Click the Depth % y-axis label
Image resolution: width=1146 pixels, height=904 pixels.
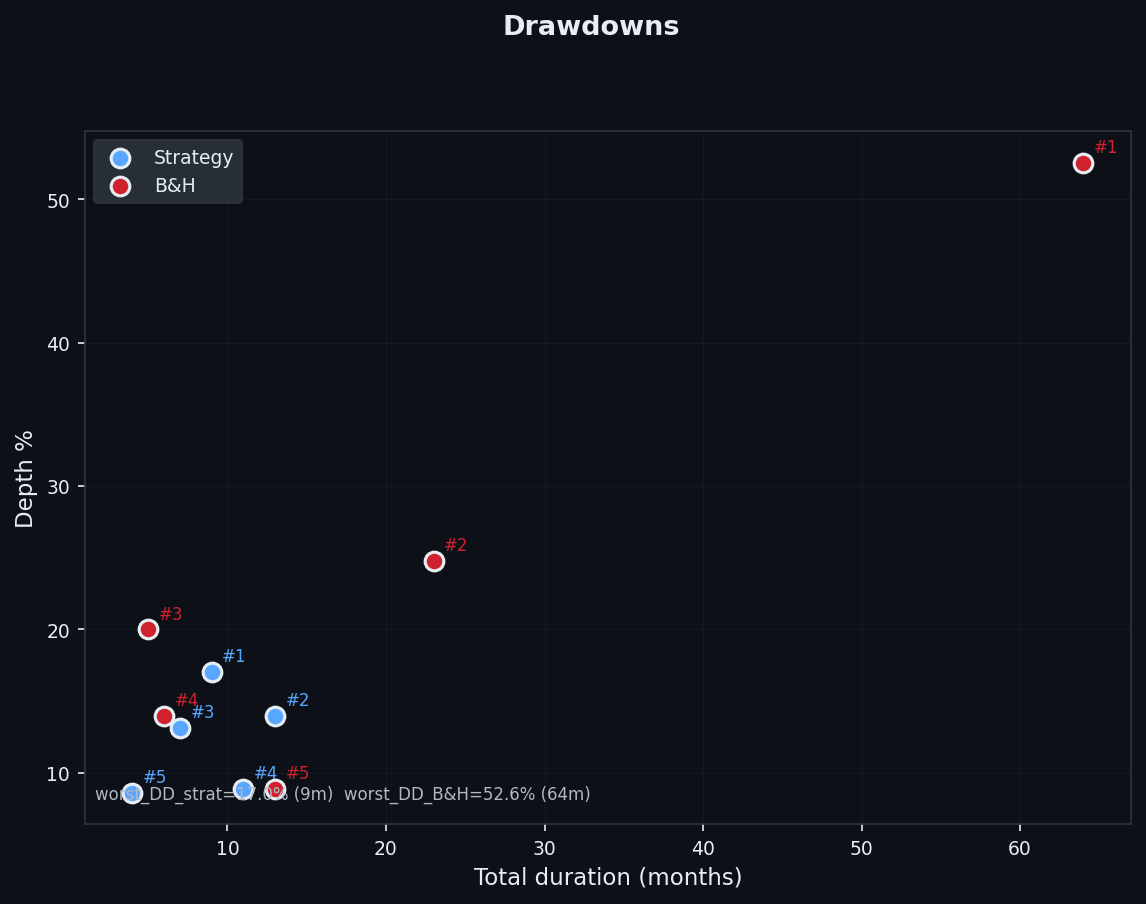[x=25, y=478]
